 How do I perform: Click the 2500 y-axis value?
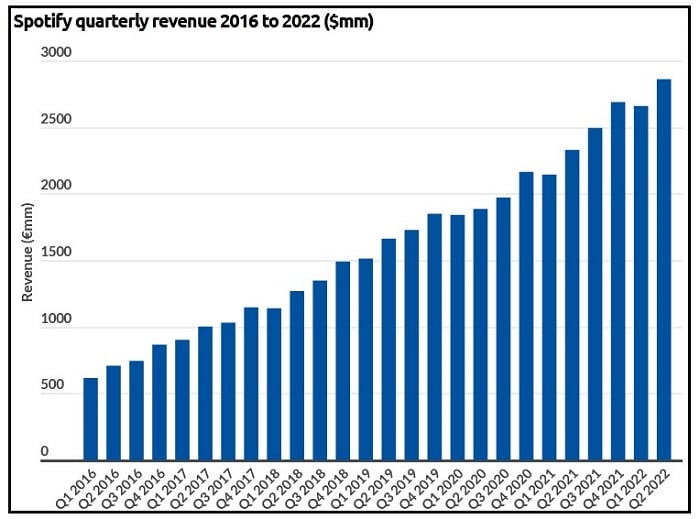tap(56, 119)
